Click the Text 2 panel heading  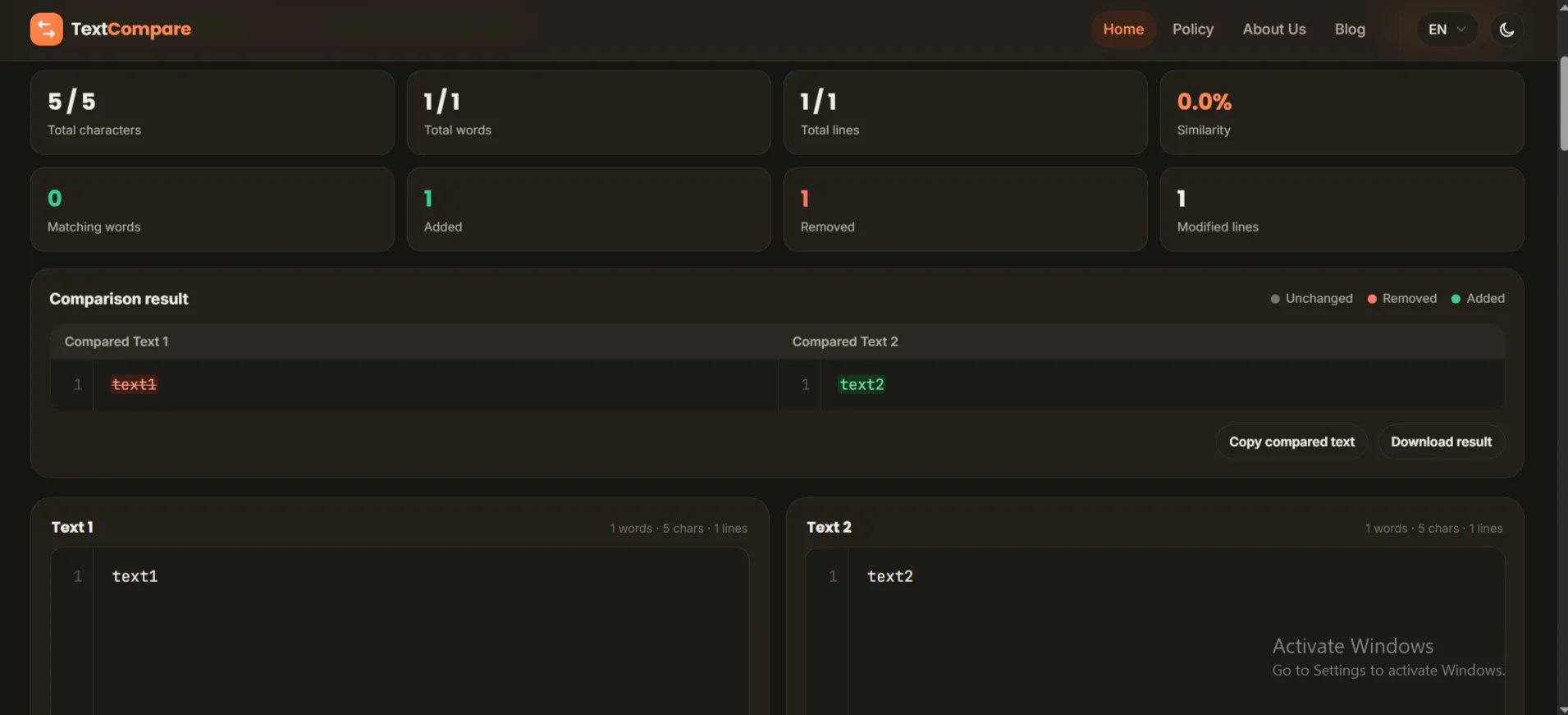pyautogui.click(x=829, y=527)
